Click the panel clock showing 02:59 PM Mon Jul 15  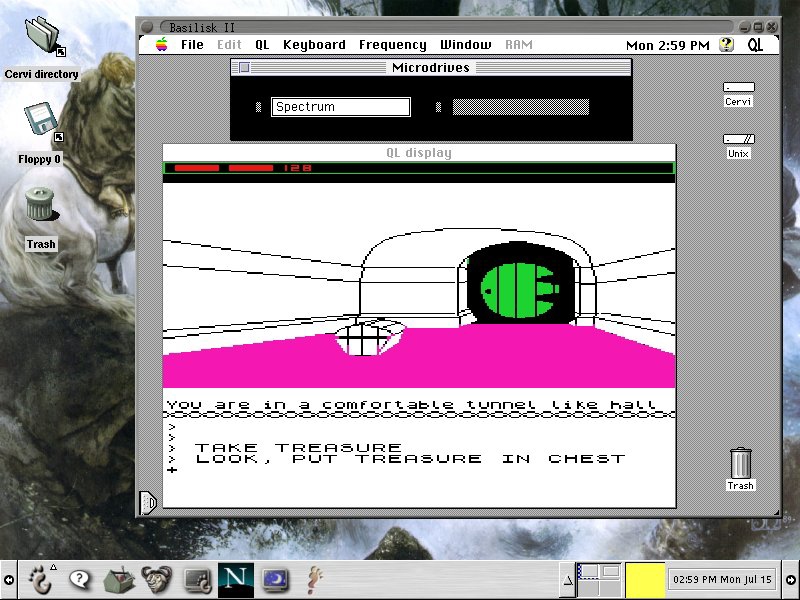coord(722,580)
